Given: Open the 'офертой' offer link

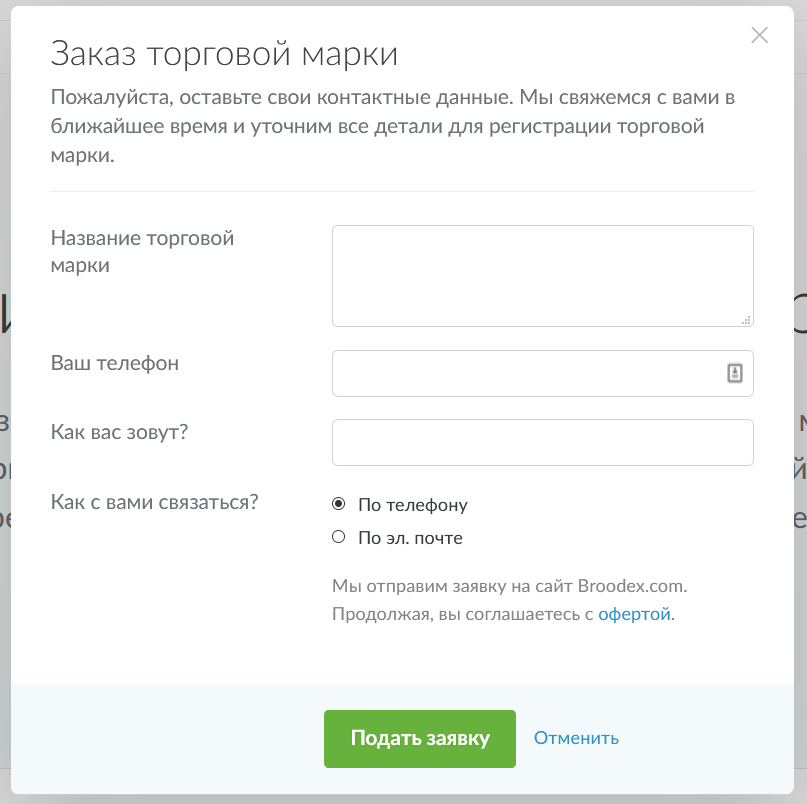Looking at the screenshot, I should 634,614.
